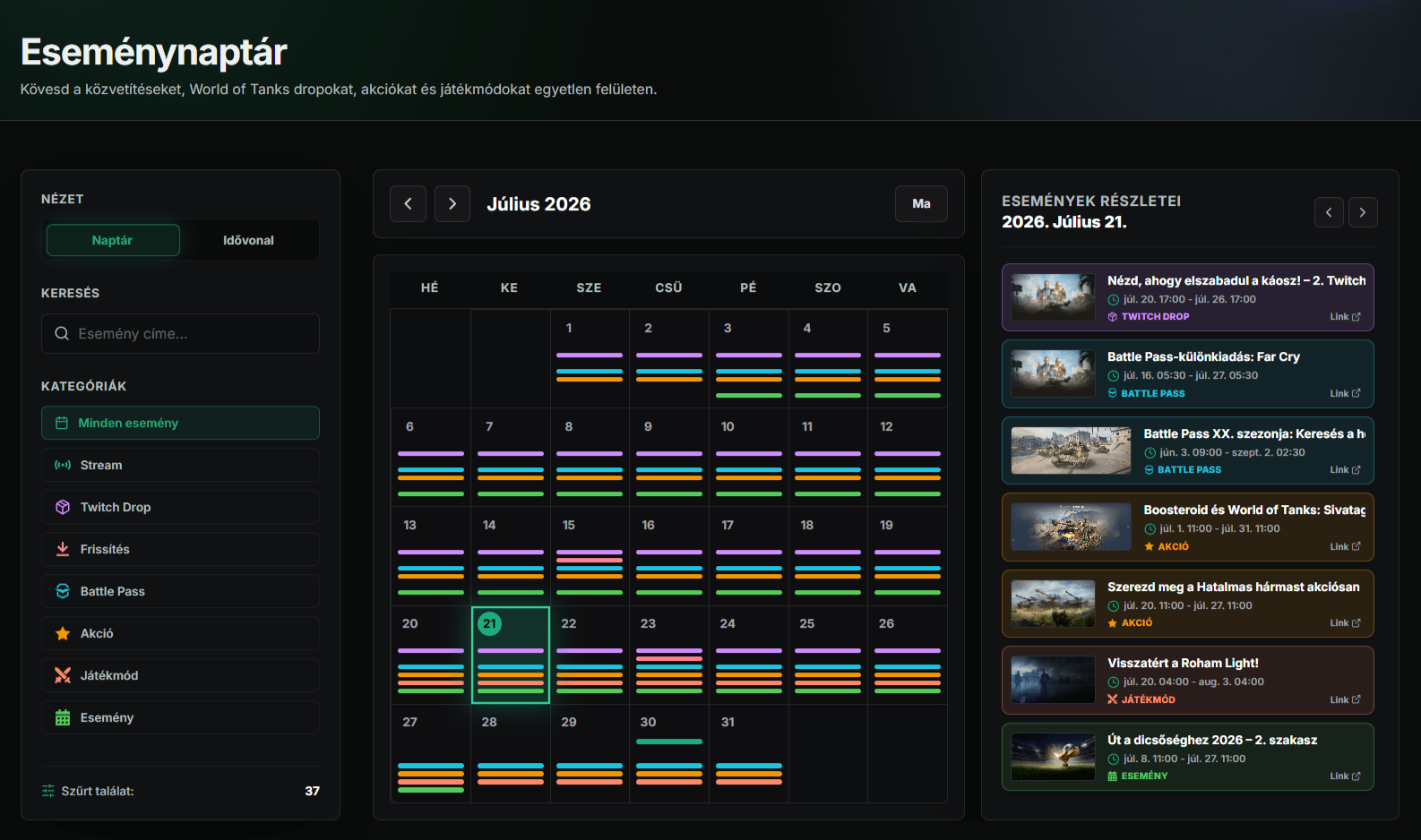This screenshot has width=1421, height=840.
Task: Open the Battle Pass XX. szezonja thumbnail
Action: click(x=1071, y=450)
